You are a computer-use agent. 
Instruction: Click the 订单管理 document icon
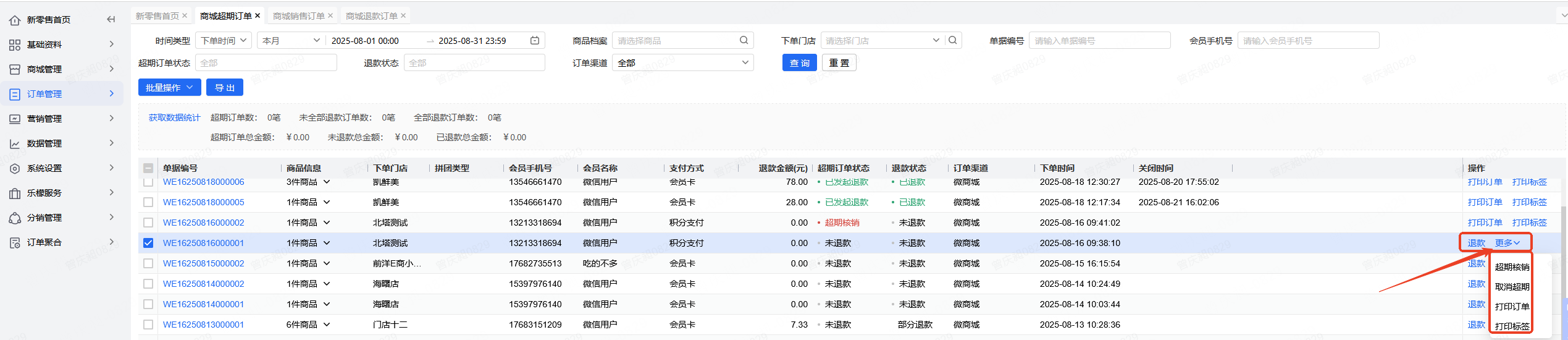click(15, 95)
